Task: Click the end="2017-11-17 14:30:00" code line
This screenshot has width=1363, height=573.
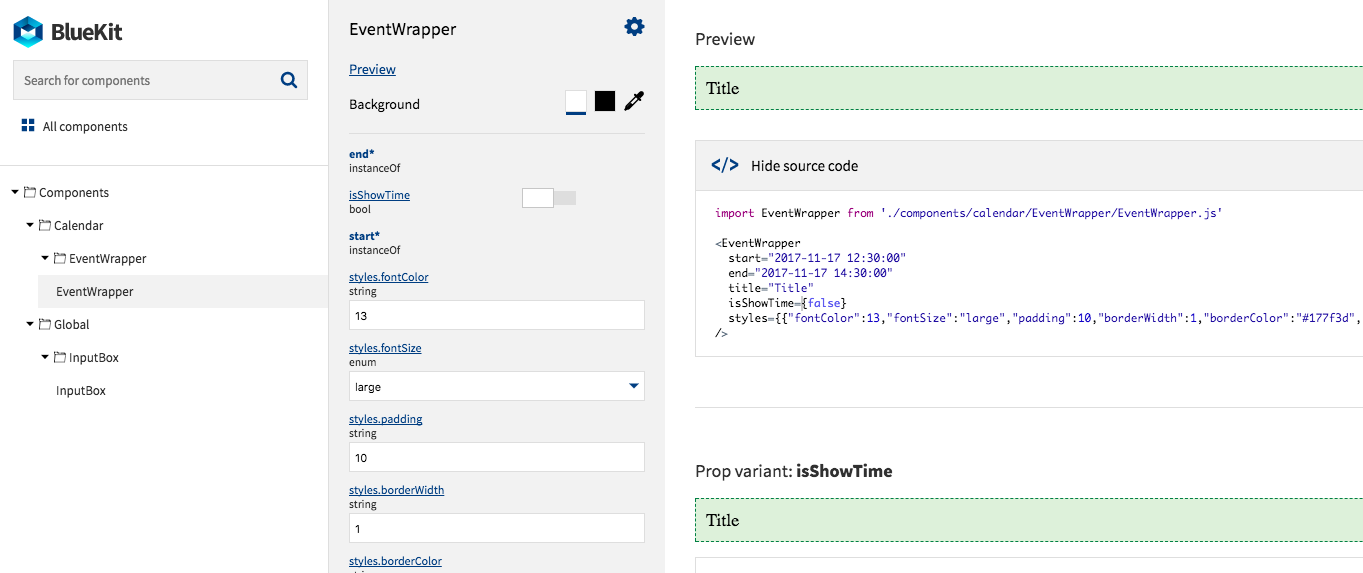Action: tap(810, 273)
